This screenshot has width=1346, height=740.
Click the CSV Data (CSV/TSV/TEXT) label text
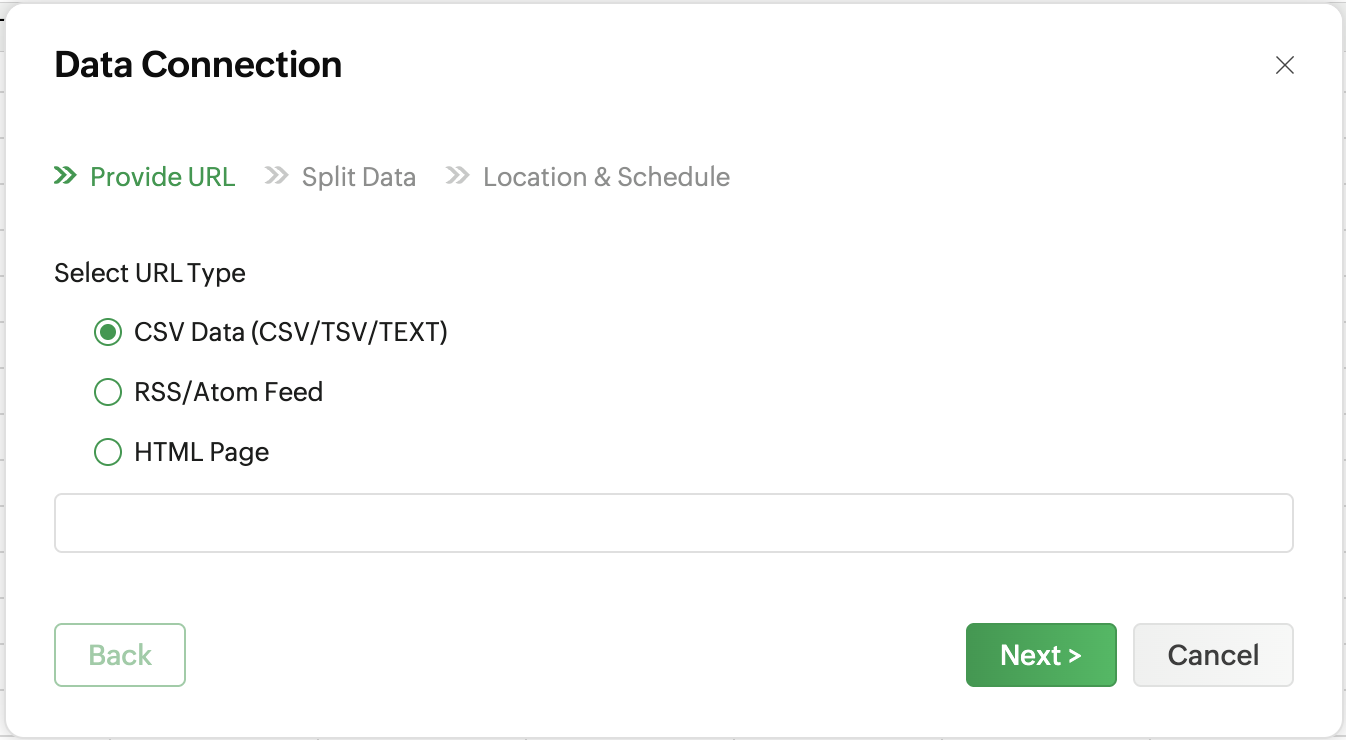pyautogui.click(x=290, y=332)
